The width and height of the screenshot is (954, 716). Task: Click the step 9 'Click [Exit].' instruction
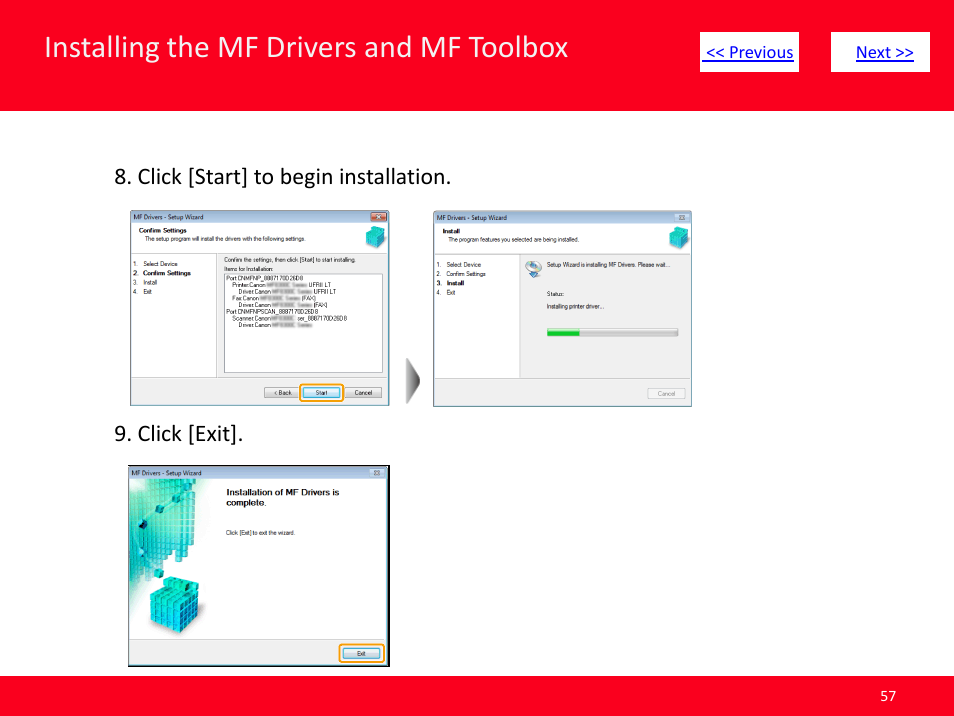tap(178, 434)
